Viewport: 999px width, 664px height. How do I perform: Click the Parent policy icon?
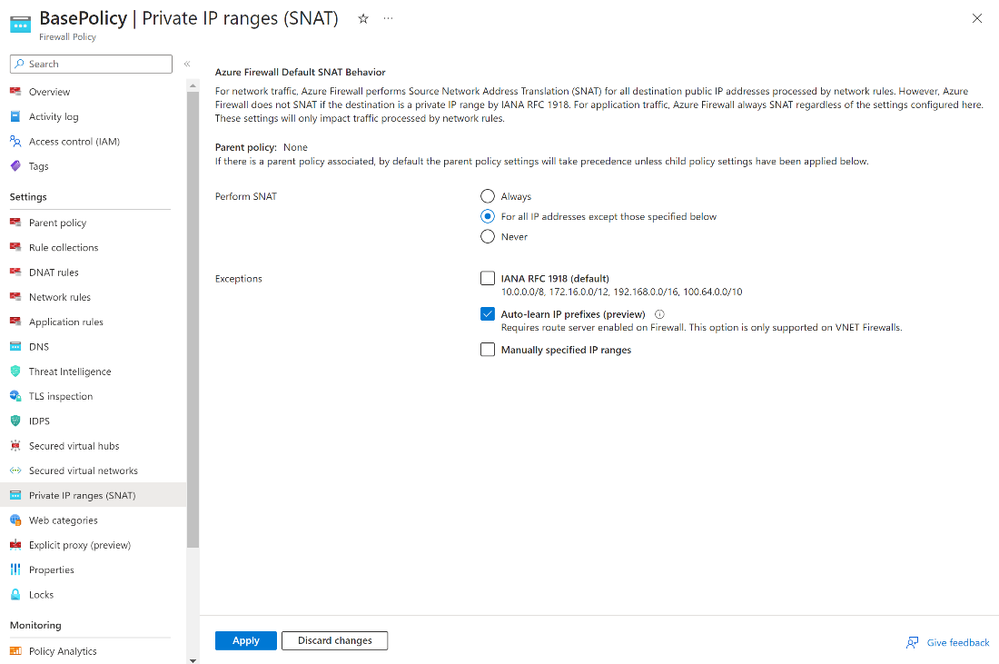click(x=15, y=222)
